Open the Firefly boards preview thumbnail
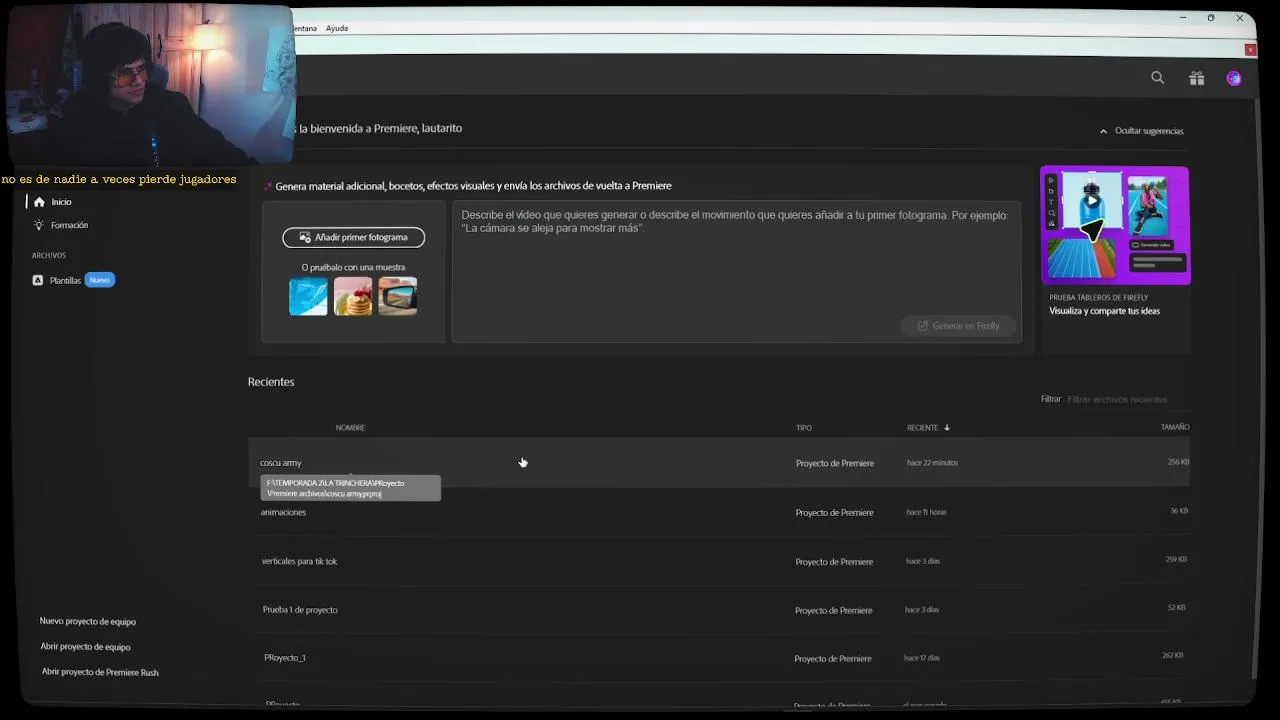The width and height of the screenshot is (1280, 720). pyautogui.click(x=1115, y=225)
